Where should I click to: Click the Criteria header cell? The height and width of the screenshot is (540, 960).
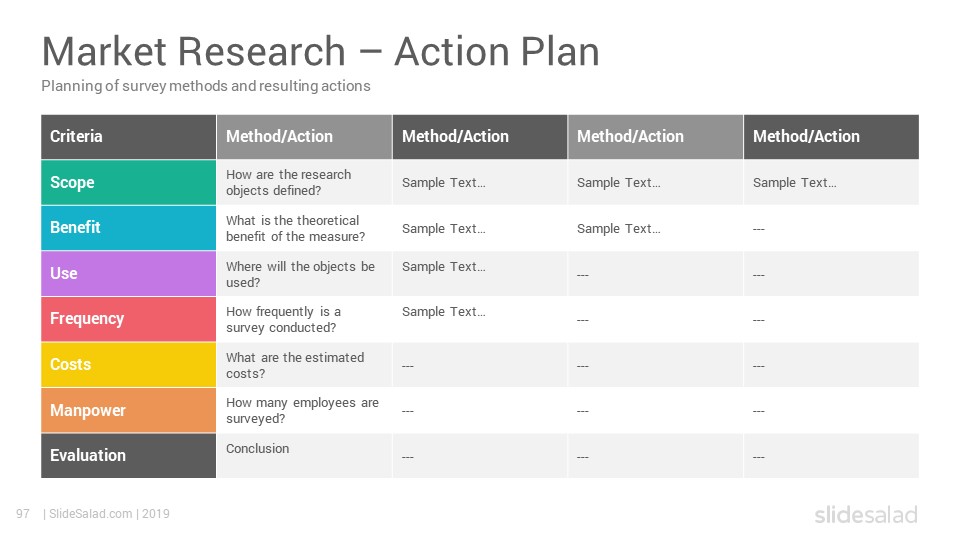(129, 137)
